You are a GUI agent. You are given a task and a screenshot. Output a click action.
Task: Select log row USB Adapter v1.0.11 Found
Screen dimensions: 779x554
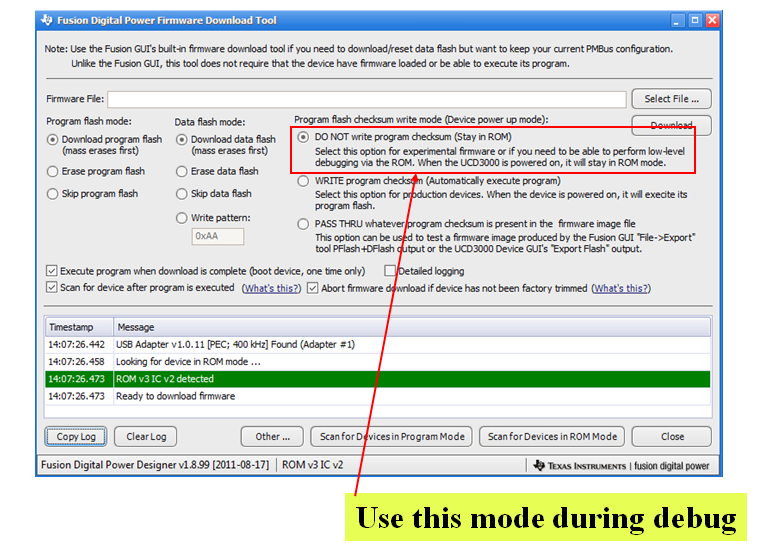point(378,344)
